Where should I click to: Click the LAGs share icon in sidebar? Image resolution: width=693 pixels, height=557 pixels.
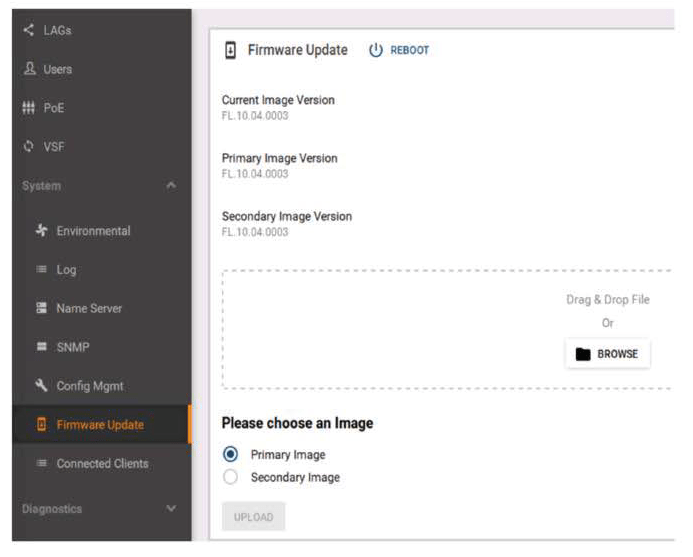(28, 30)
